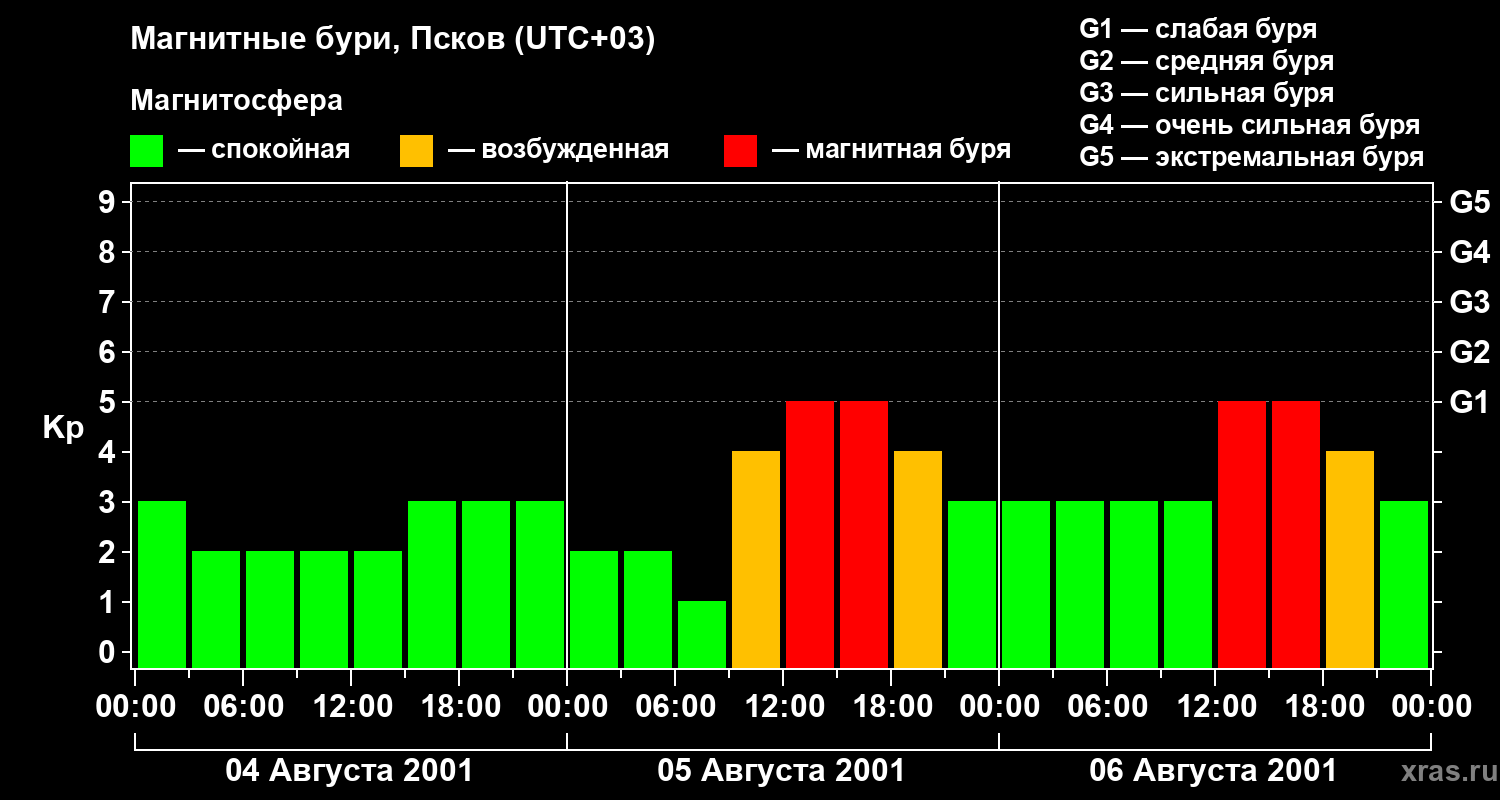Click the '06 Августа 2001' date label
Screen dimensions: 1500x800
click(x=1213, y=771)
